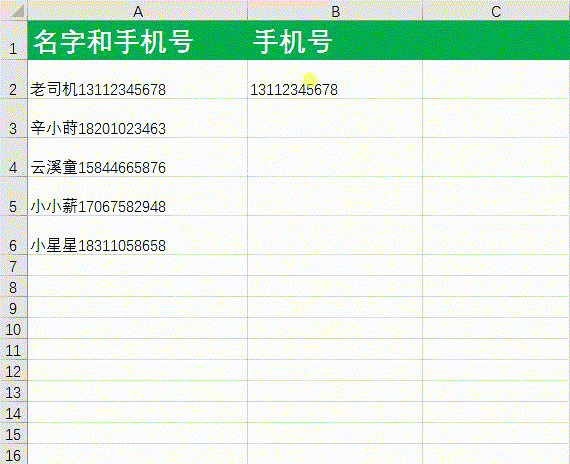Select row 3 header
The width and height of the screenshot is (570, 464).
click(x=14, y=118)
